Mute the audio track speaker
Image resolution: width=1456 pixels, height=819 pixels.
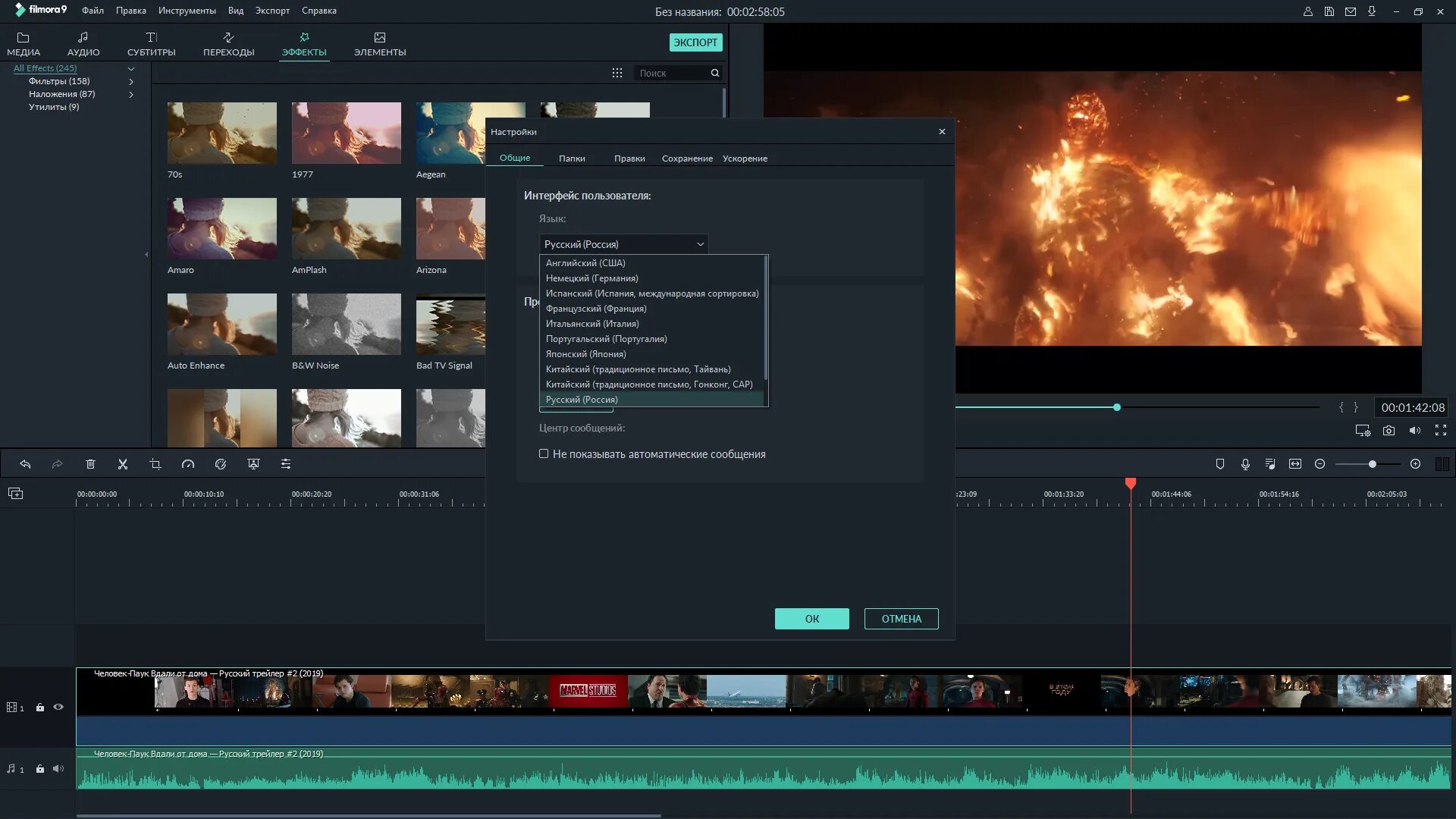(58, 769)
